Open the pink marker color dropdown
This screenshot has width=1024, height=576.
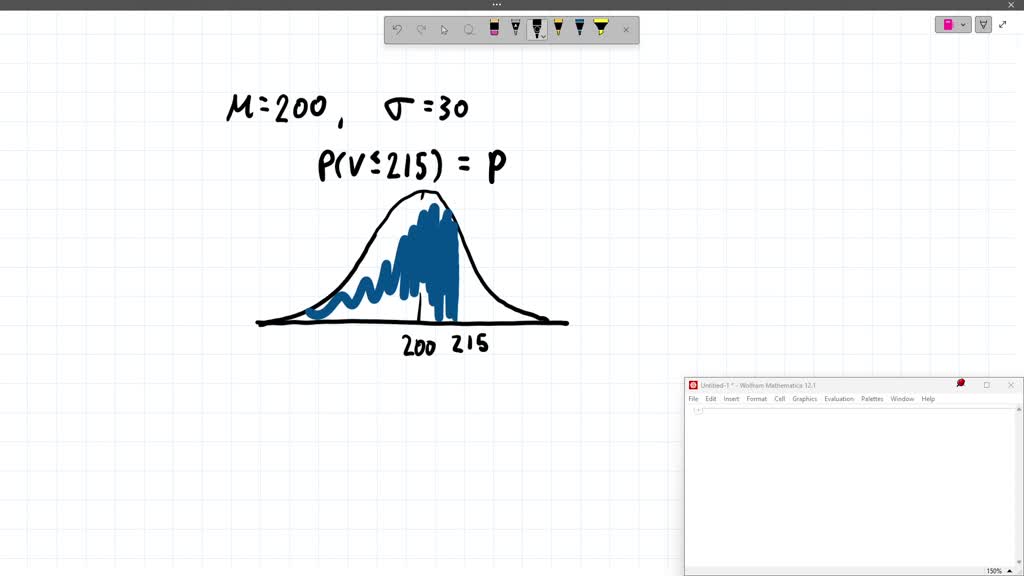pyautogui.click(x=962, y=24)
